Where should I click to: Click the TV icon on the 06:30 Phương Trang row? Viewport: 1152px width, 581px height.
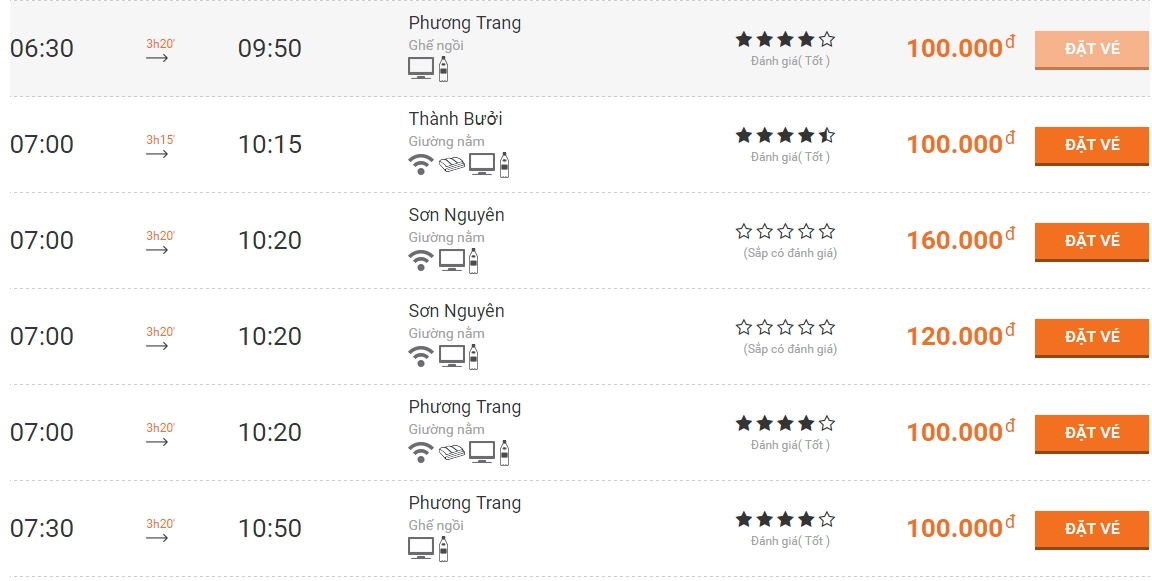coord(421,68)
